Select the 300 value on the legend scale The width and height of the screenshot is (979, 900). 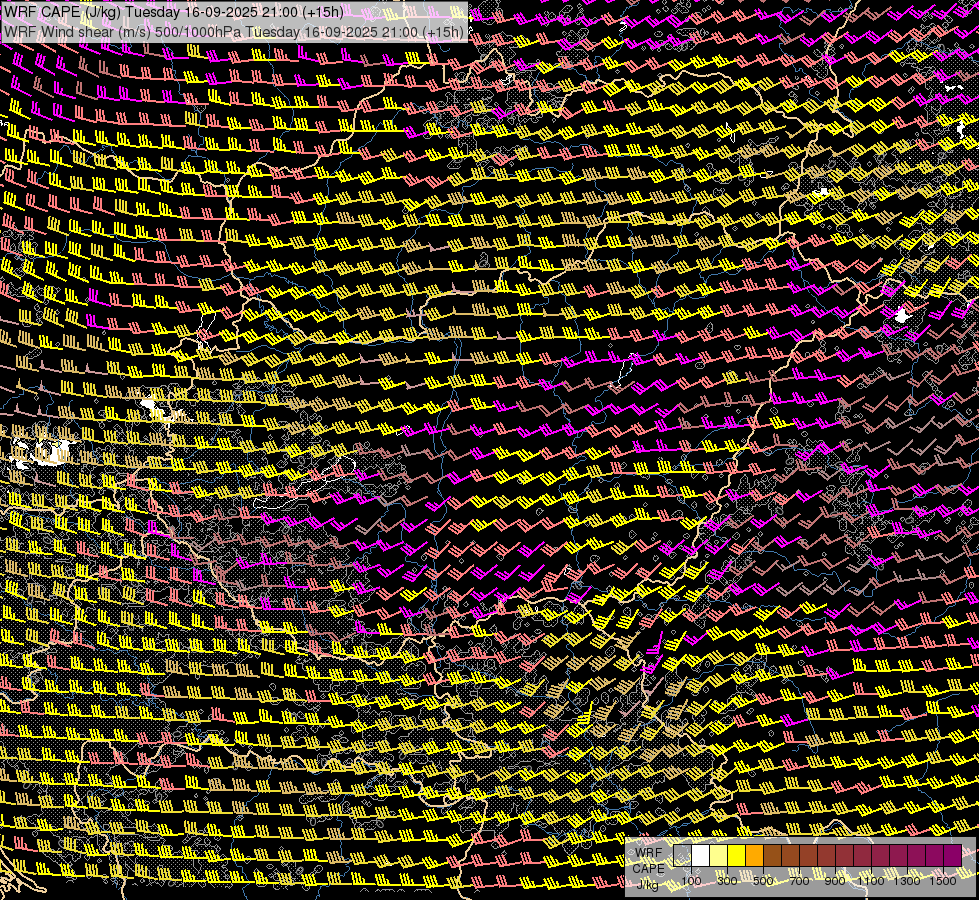click(727, 881)
